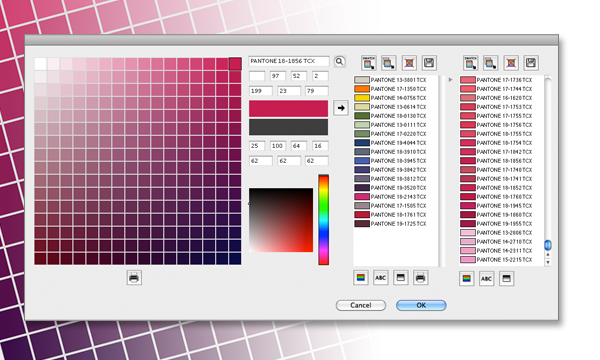The image size is (600, 360).
Task: Click inside the red saturation-brightness picker square
Action: point(281,220)
